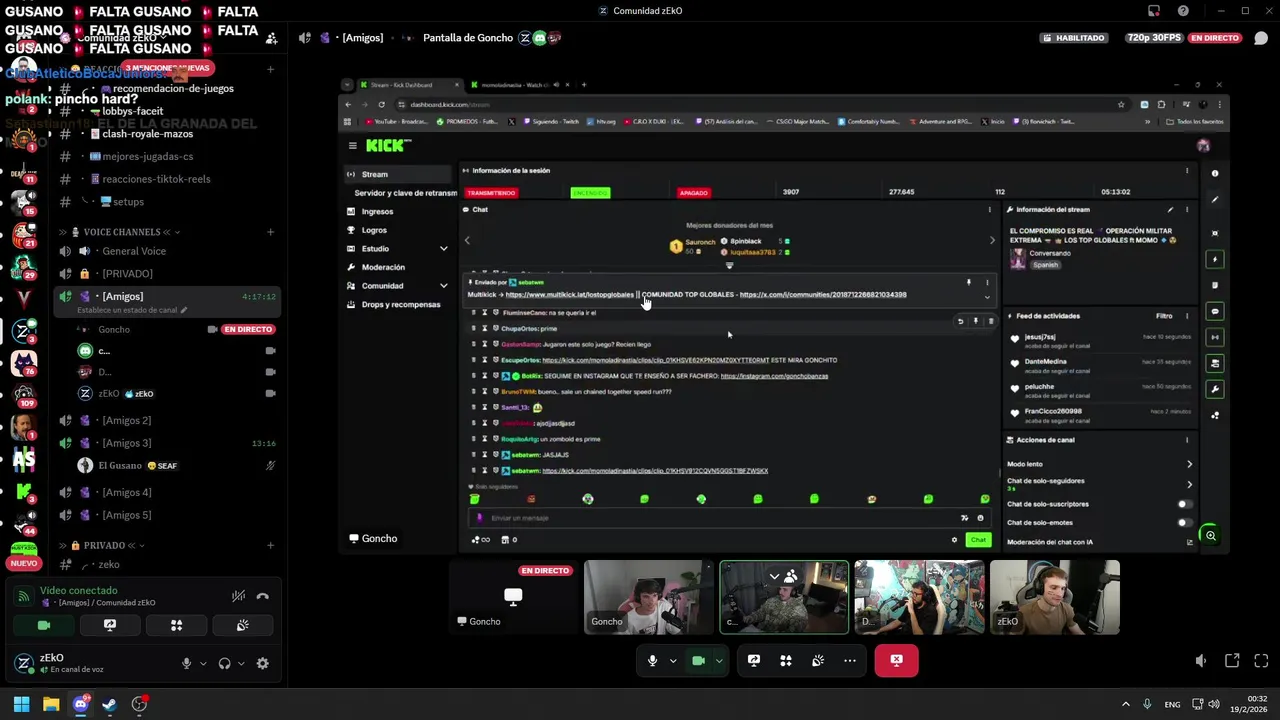This screenshot has width=1280, height=720.
Task: Open input device dropdown next to user panel microphone
Action: [x=203, y=663]
